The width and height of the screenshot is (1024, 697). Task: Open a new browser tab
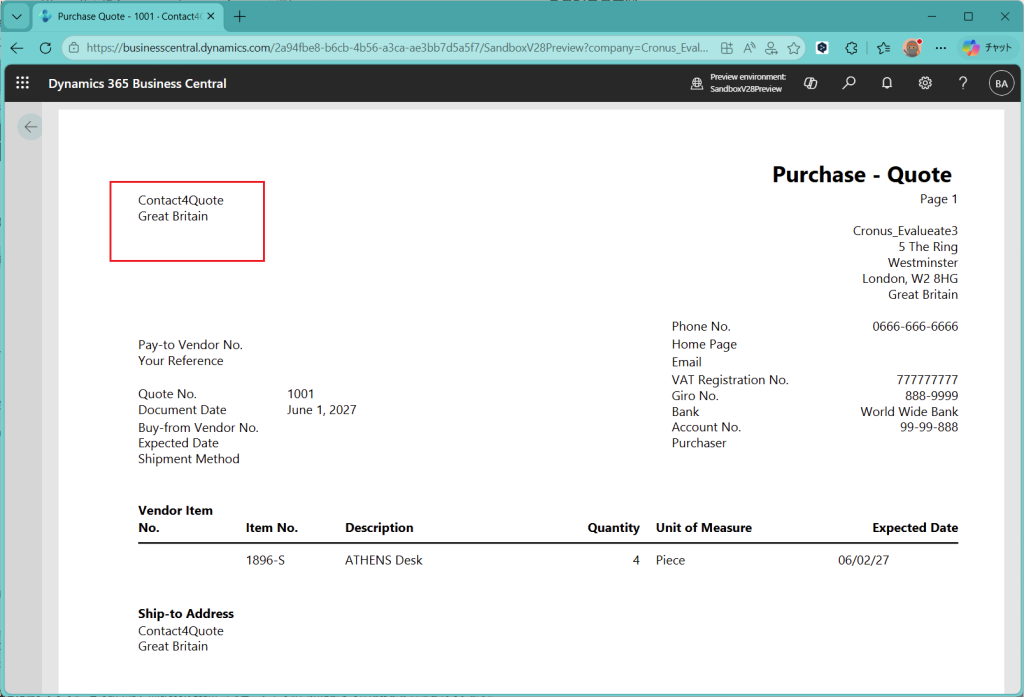tap(240, 16)
